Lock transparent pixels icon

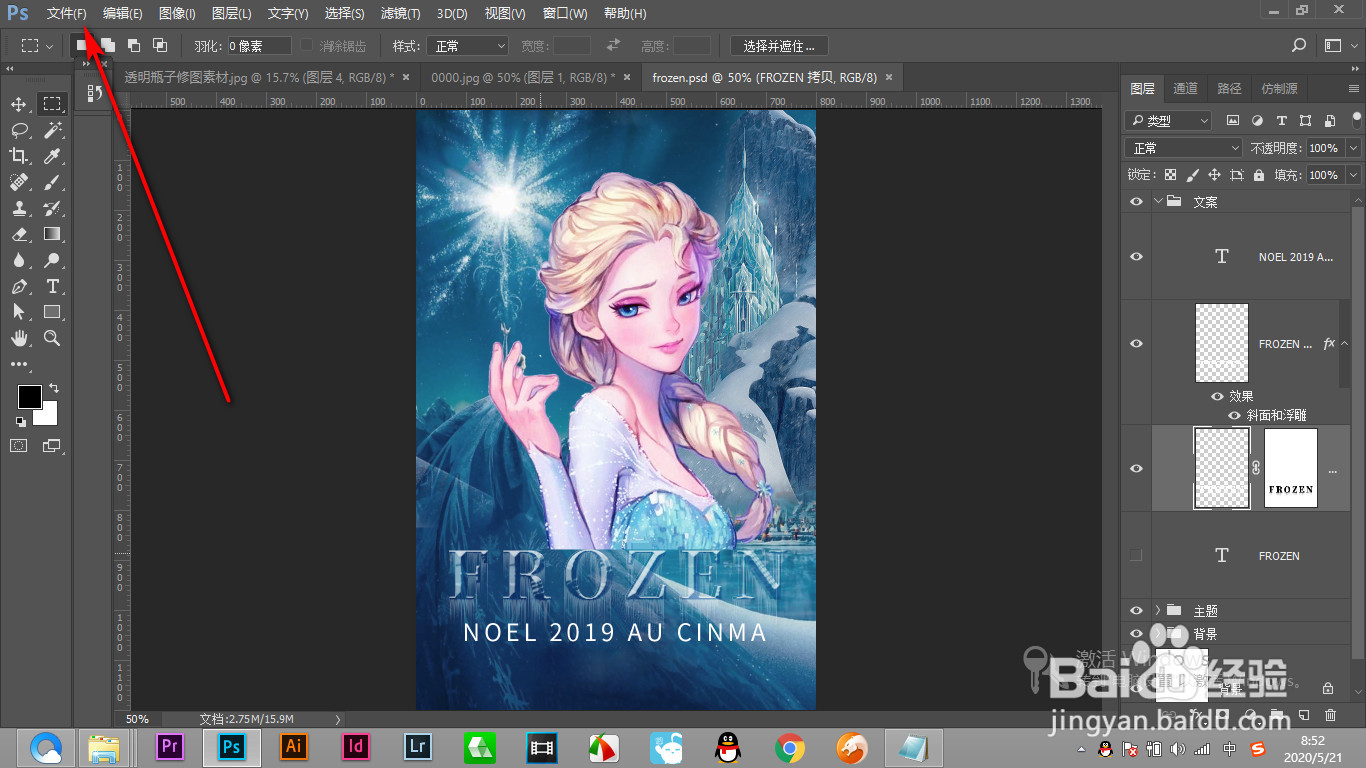coord(1170,175)
